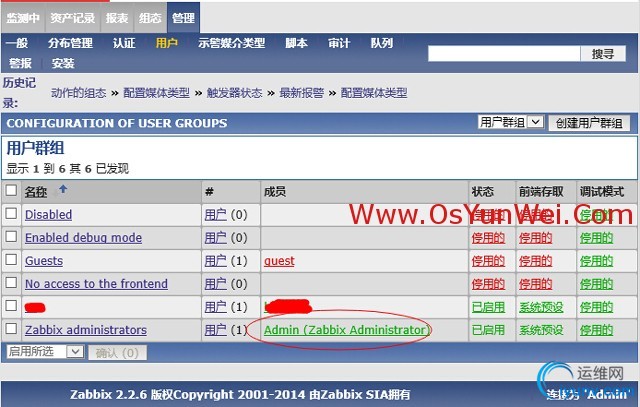Select the 管理 tab

[x=183, y=18]
